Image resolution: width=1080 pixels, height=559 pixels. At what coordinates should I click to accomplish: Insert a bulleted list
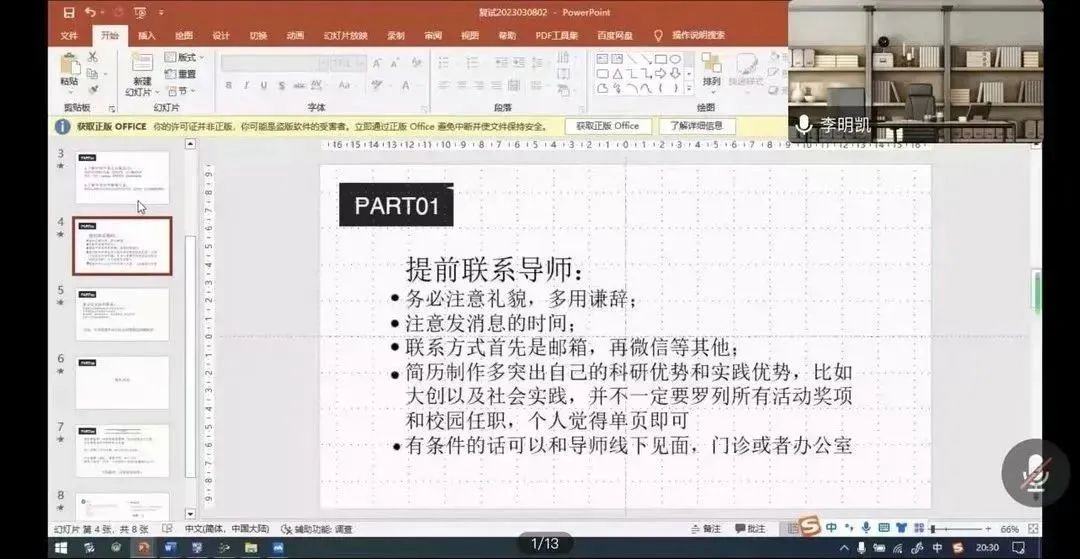point(445,63)
